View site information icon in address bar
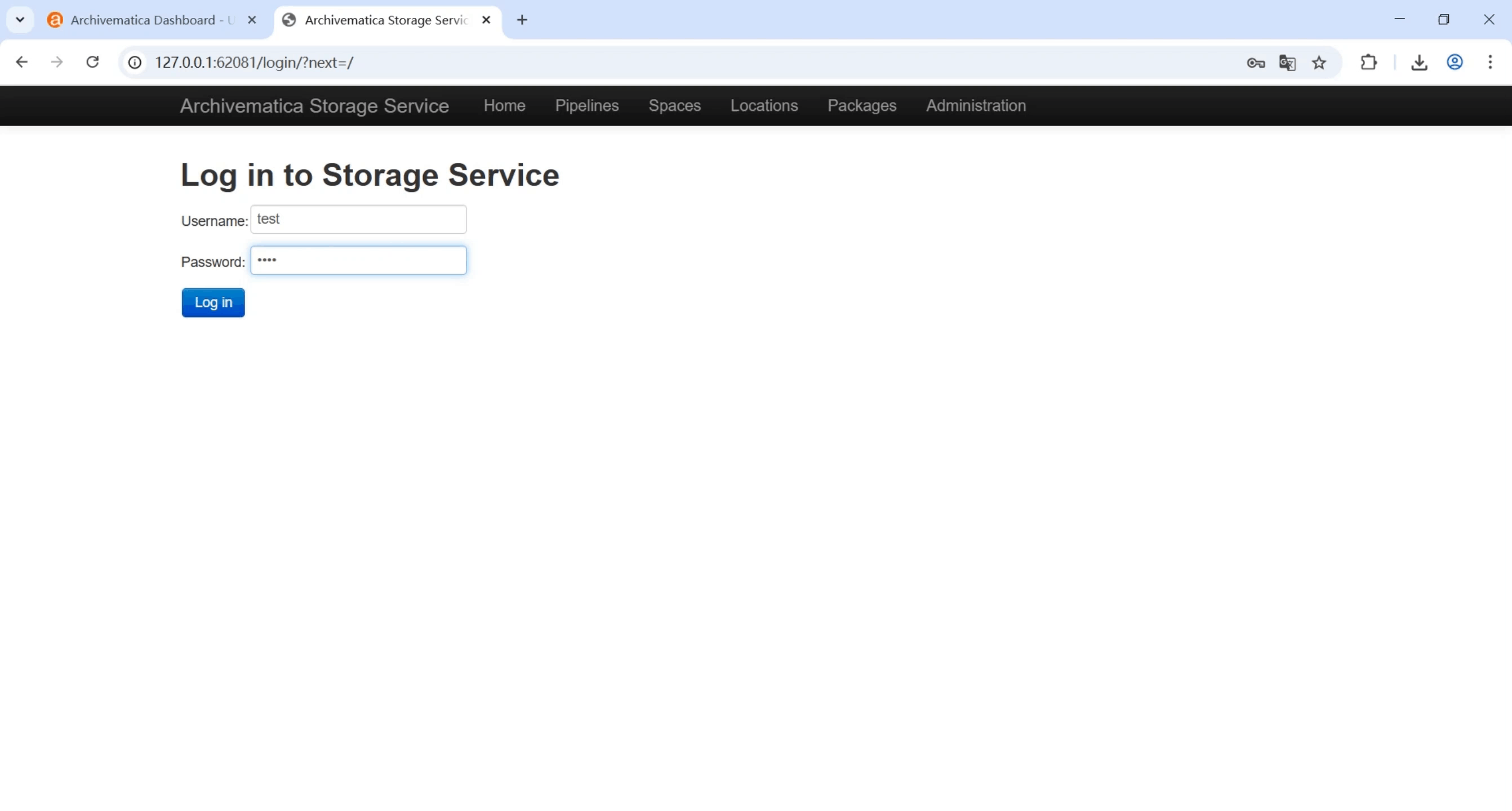The image size is (1512, 811). 135,62
